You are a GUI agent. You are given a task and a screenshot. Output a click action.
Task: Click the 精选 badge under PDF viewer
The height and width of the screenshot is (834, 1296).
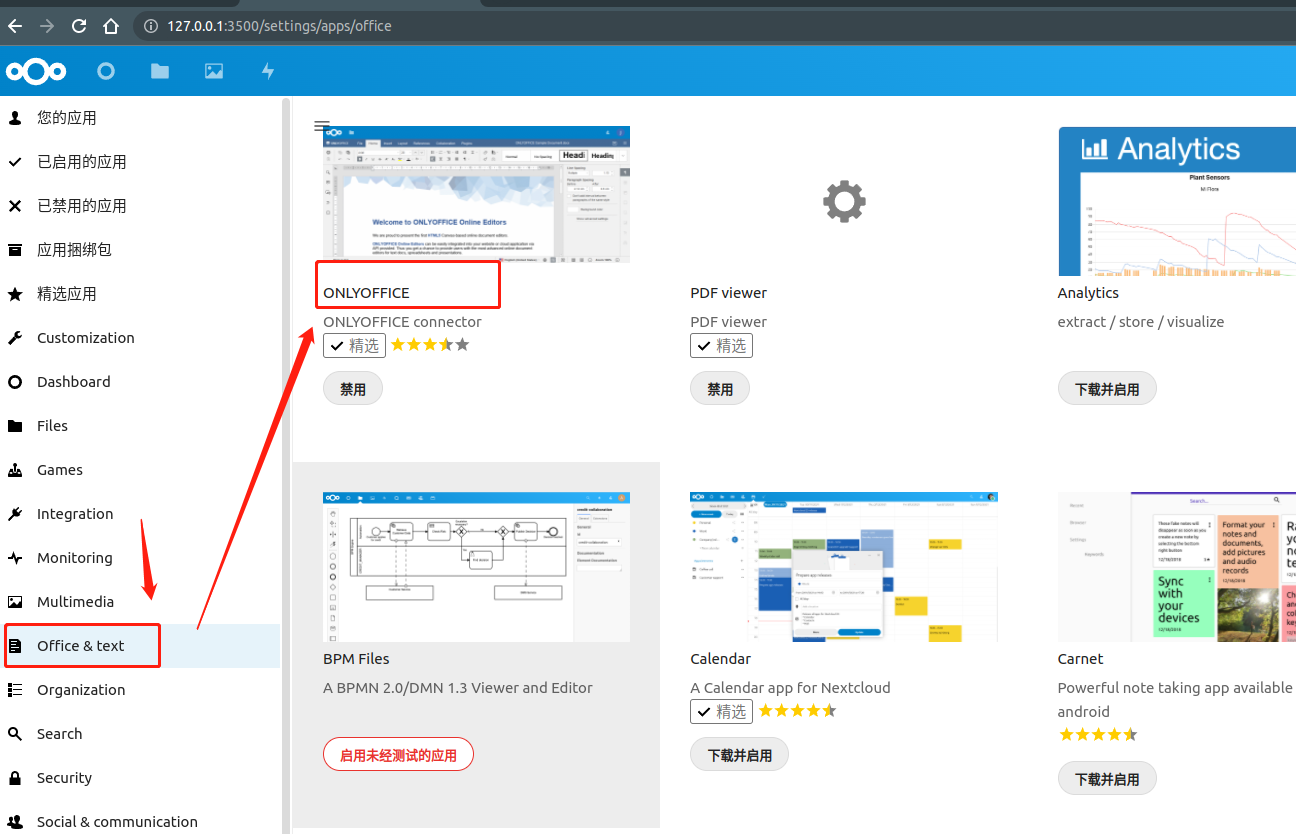click(x=721, y=346)
